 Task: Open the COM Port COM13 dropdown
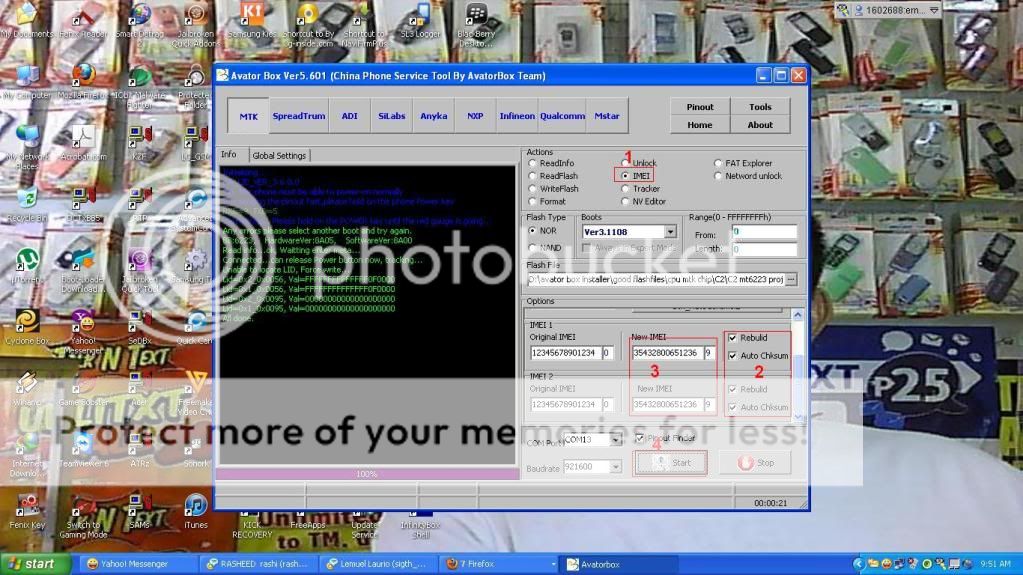click(615, 439)
